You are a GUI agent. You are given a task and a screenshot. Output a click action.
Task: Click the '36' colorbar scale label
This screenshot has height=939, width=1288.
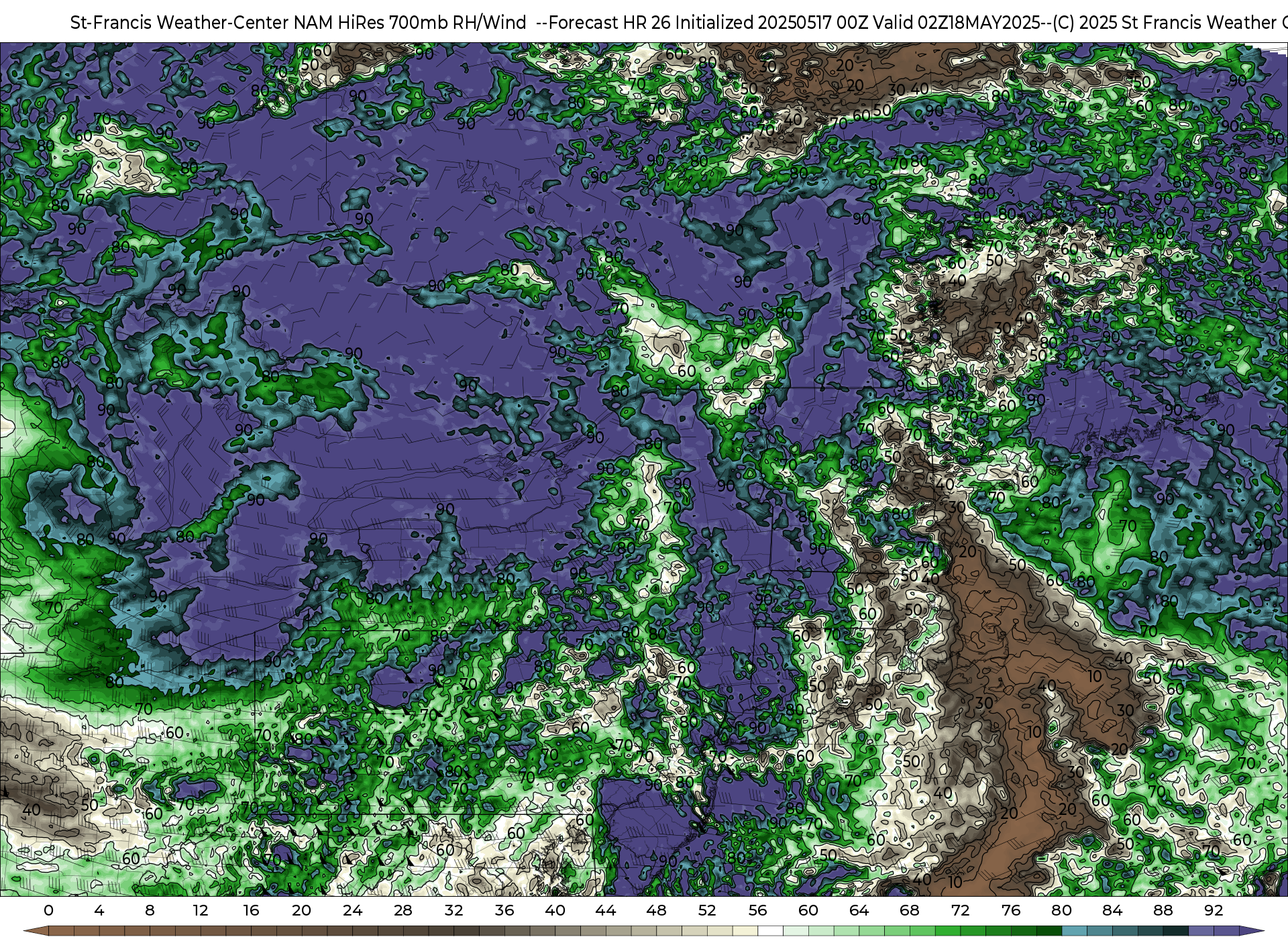504,910
